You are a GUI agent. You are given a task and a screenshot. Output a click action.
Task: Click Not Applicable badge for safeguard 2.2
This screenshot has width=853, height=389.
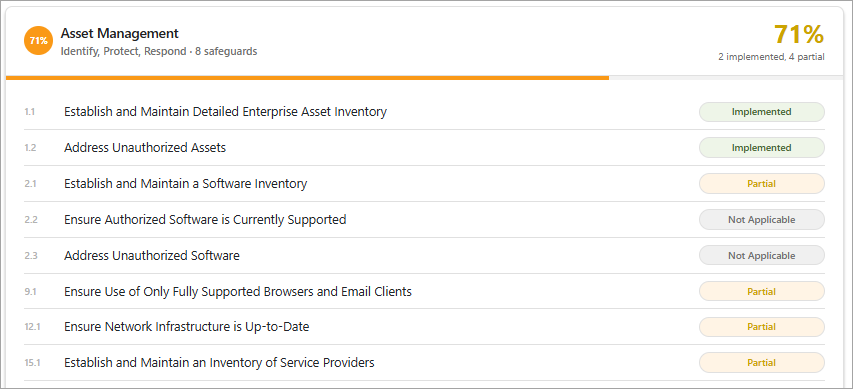point(762,220)
